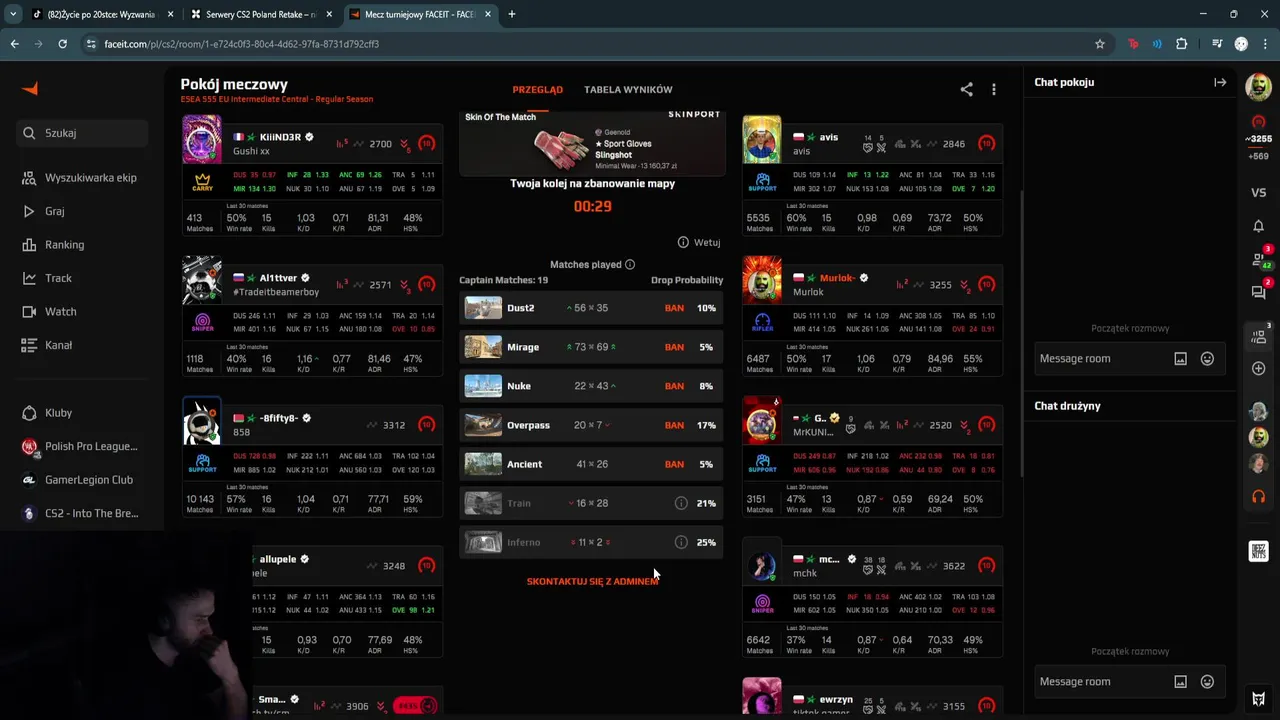Open the friends icon with 42 badge
The width and height of the screenshot is (1280, 720).
pyautogui.click(x=1259, y=259)
